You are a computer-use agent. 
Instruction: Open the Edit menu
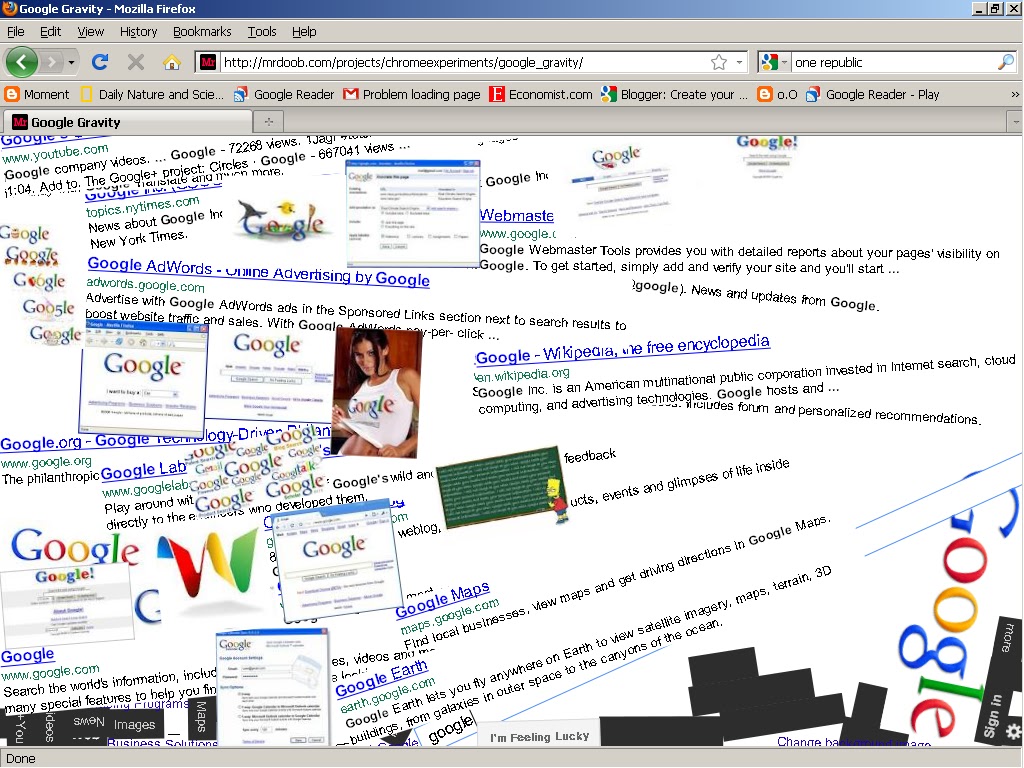(50, 31)
